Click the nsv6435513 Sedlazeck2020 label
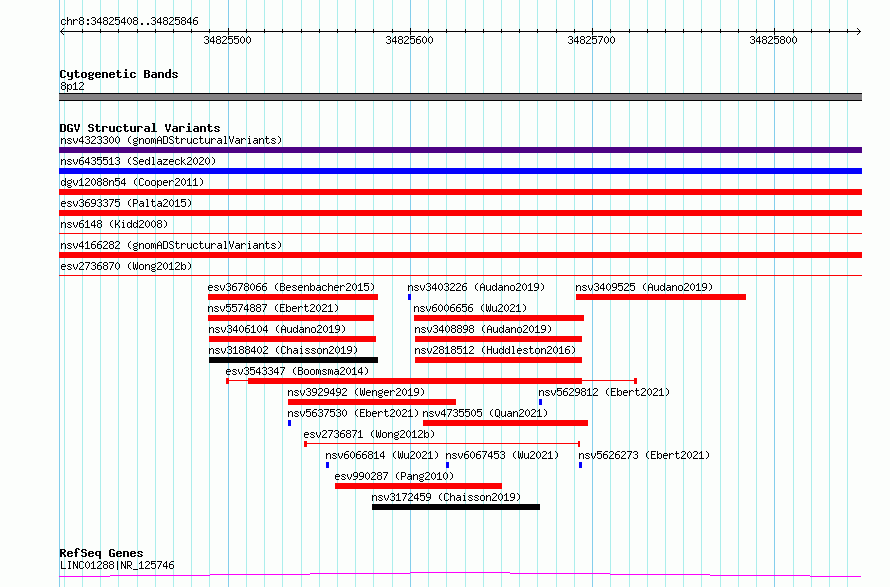 click(x=138, y=161)
